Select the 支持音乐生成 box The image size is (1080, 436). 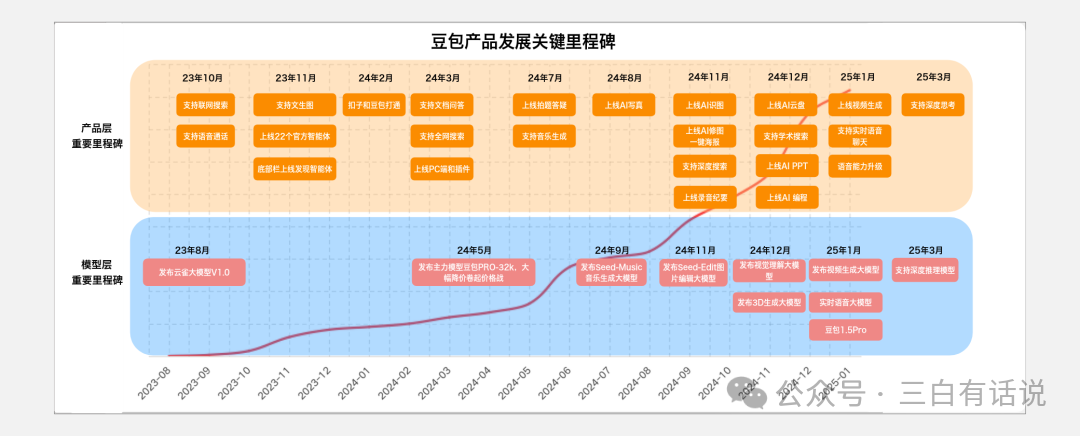point(544,136)
